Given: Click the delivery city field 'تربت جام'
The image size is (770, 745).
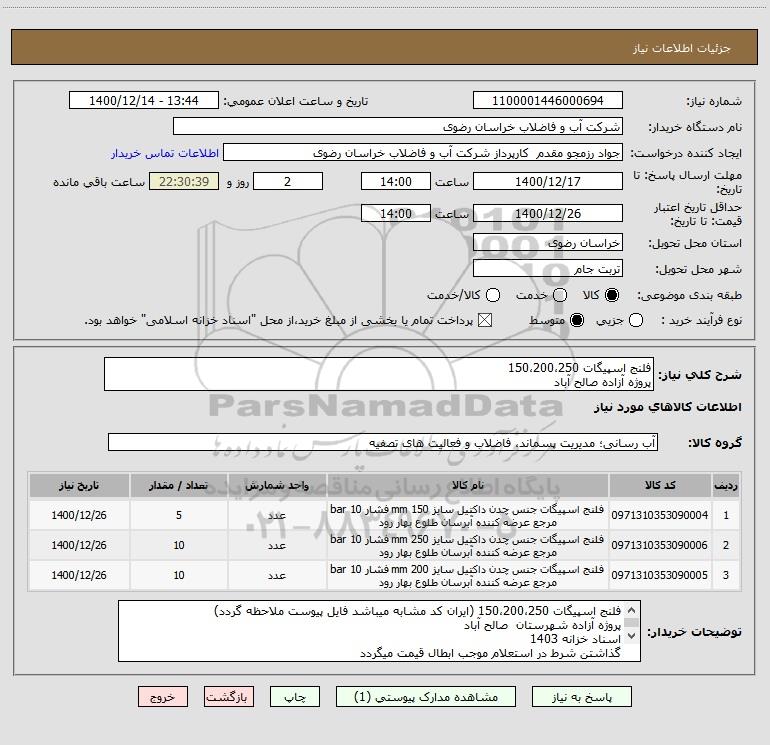Looking at the screenshot, I should (x=548, y=269).
